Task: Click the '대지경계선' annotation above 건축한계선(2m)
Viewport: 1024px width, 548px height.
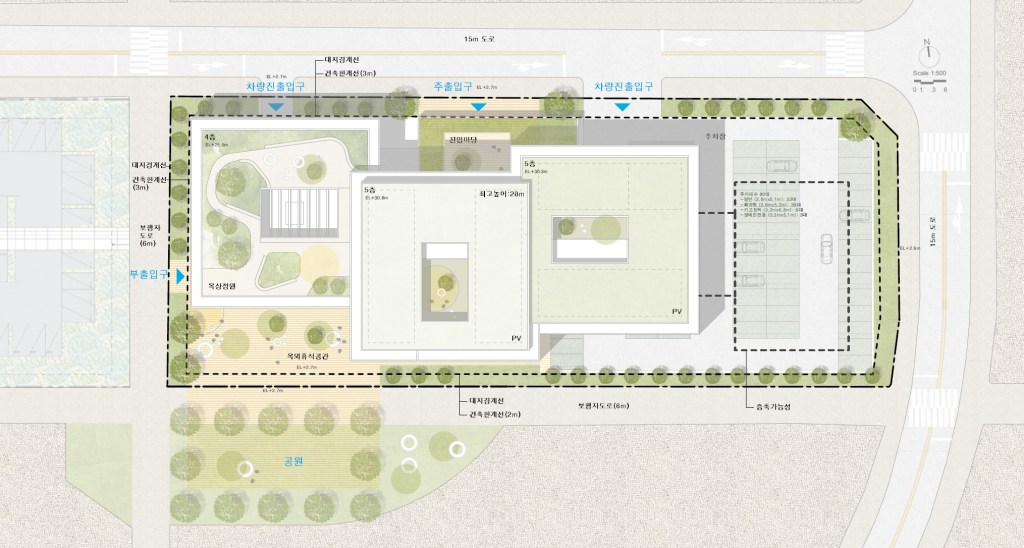Action: tap(487, 400)
